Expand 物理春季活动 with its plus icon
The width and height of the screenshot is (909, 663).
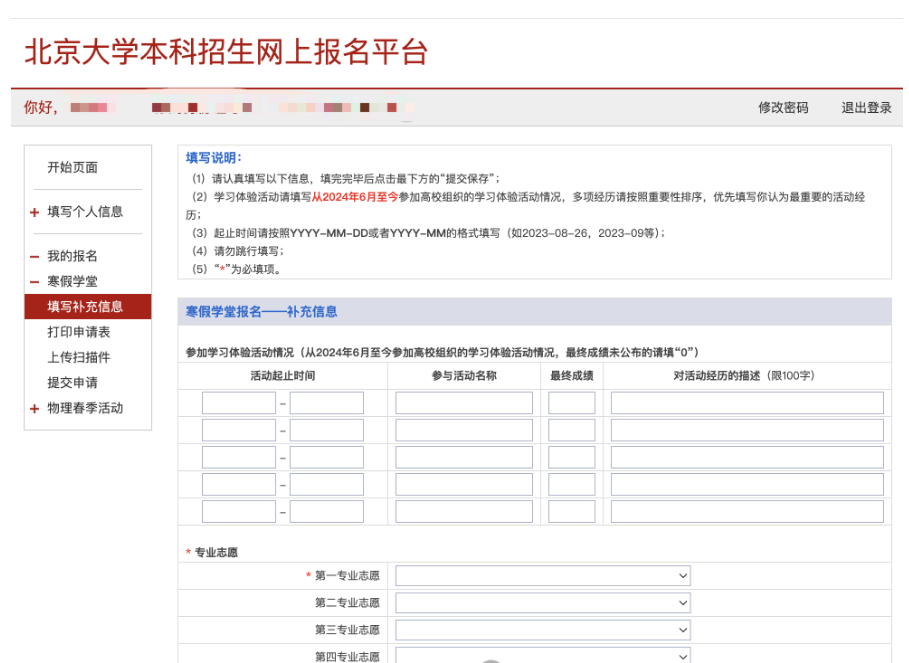click(35, 409)
